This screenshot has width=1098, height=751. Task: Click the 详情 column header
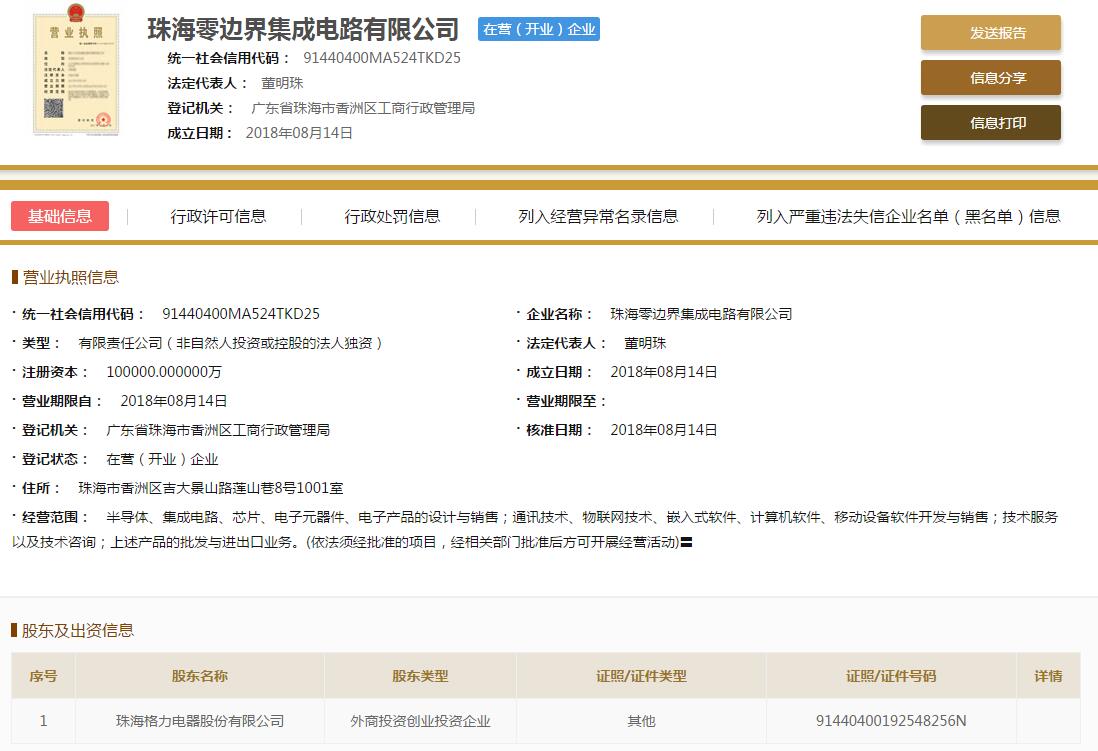tap(1048, 676)
